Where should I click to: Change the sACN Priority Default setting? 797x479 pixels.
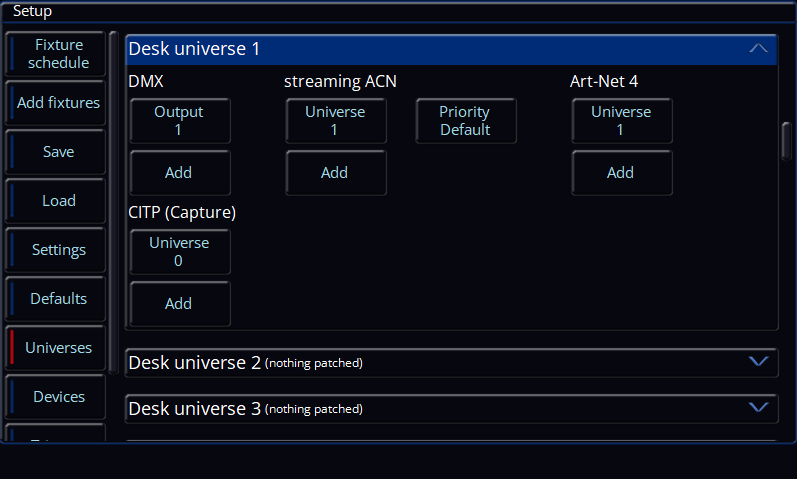tap(466, 121)
